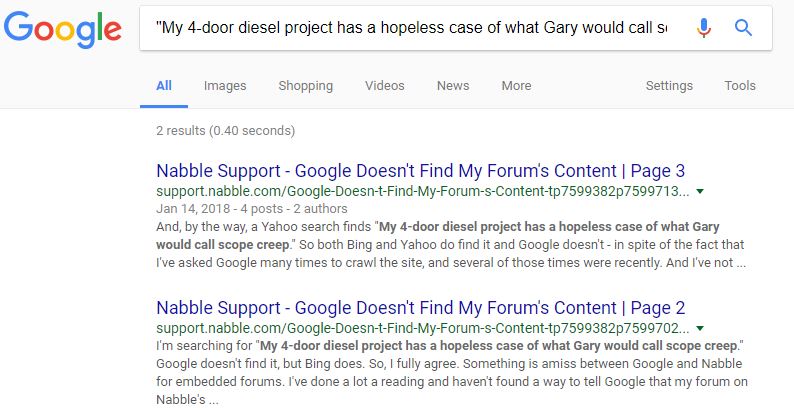Show News results tab
This screenshot has height=411, width=794.
click(453, 86)
